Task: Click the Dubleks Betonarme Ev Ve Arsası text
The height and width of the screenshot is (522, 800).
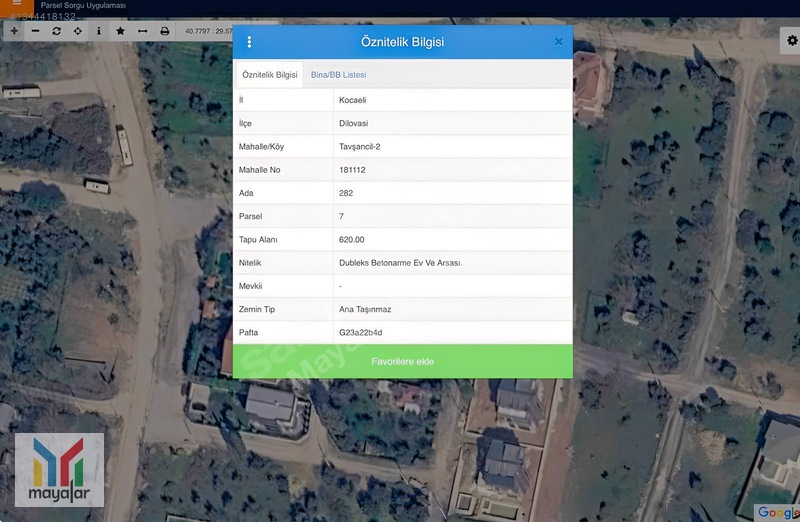Action: pos(401,263)
